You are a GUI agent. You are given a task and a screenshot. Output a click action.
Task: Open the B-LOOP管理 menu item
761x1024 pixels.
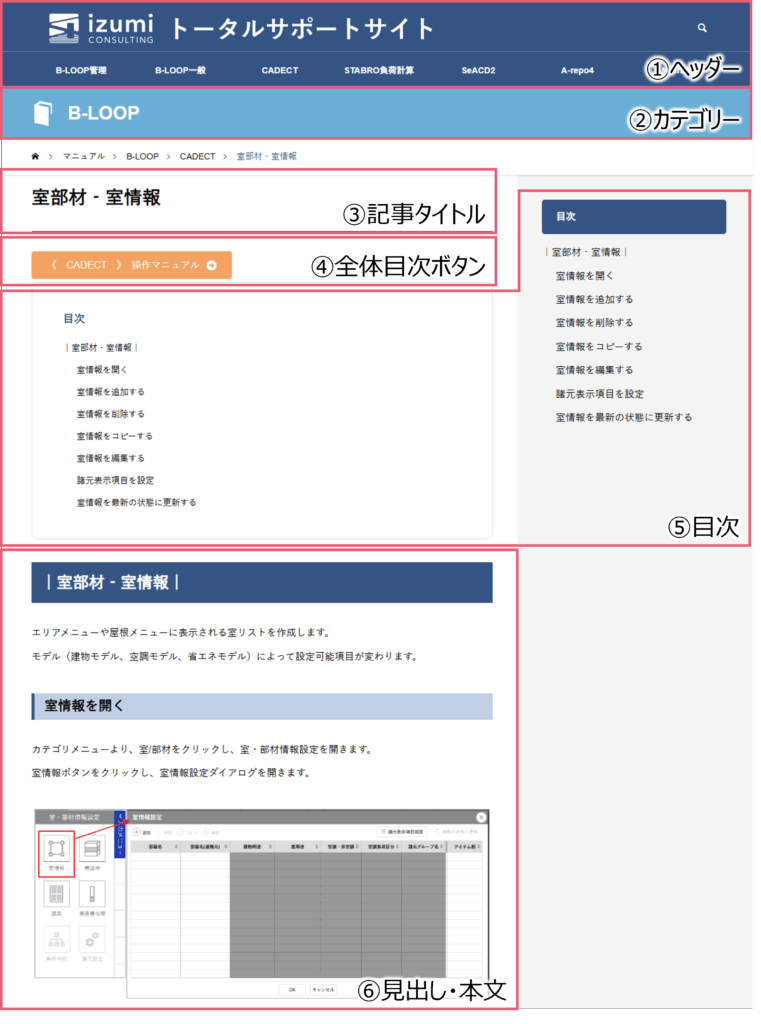pos(81,71)
